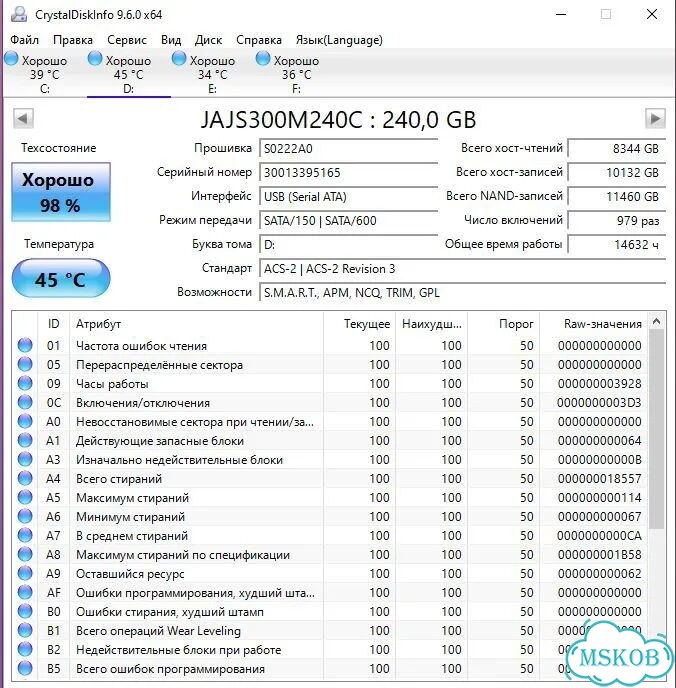Viewport: 676px width, 688px height.
Task: Click status icon for Частота ошибок чтения
Action: 25,345
